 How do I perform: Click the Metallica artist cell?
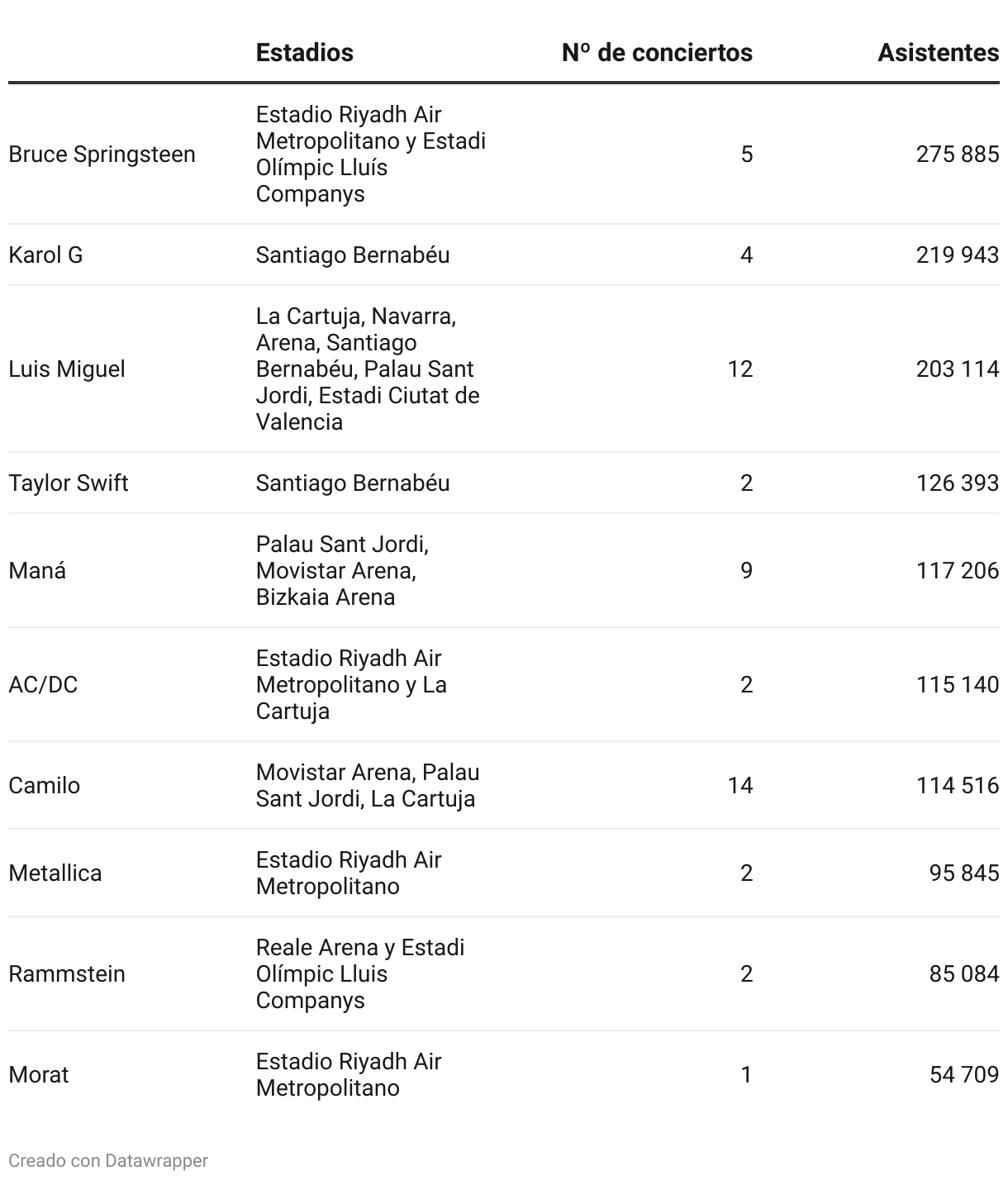(x=55, y=873)
